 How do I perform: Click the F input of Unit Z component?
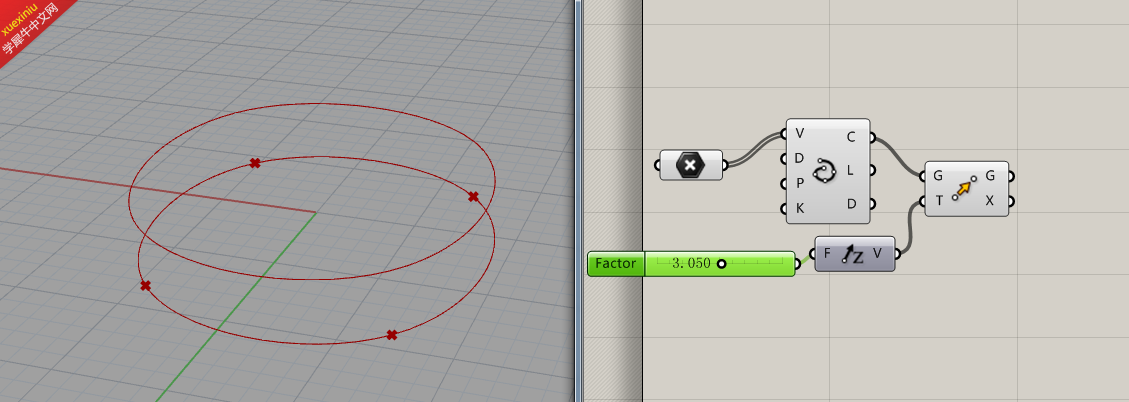[x=827, y=254]
